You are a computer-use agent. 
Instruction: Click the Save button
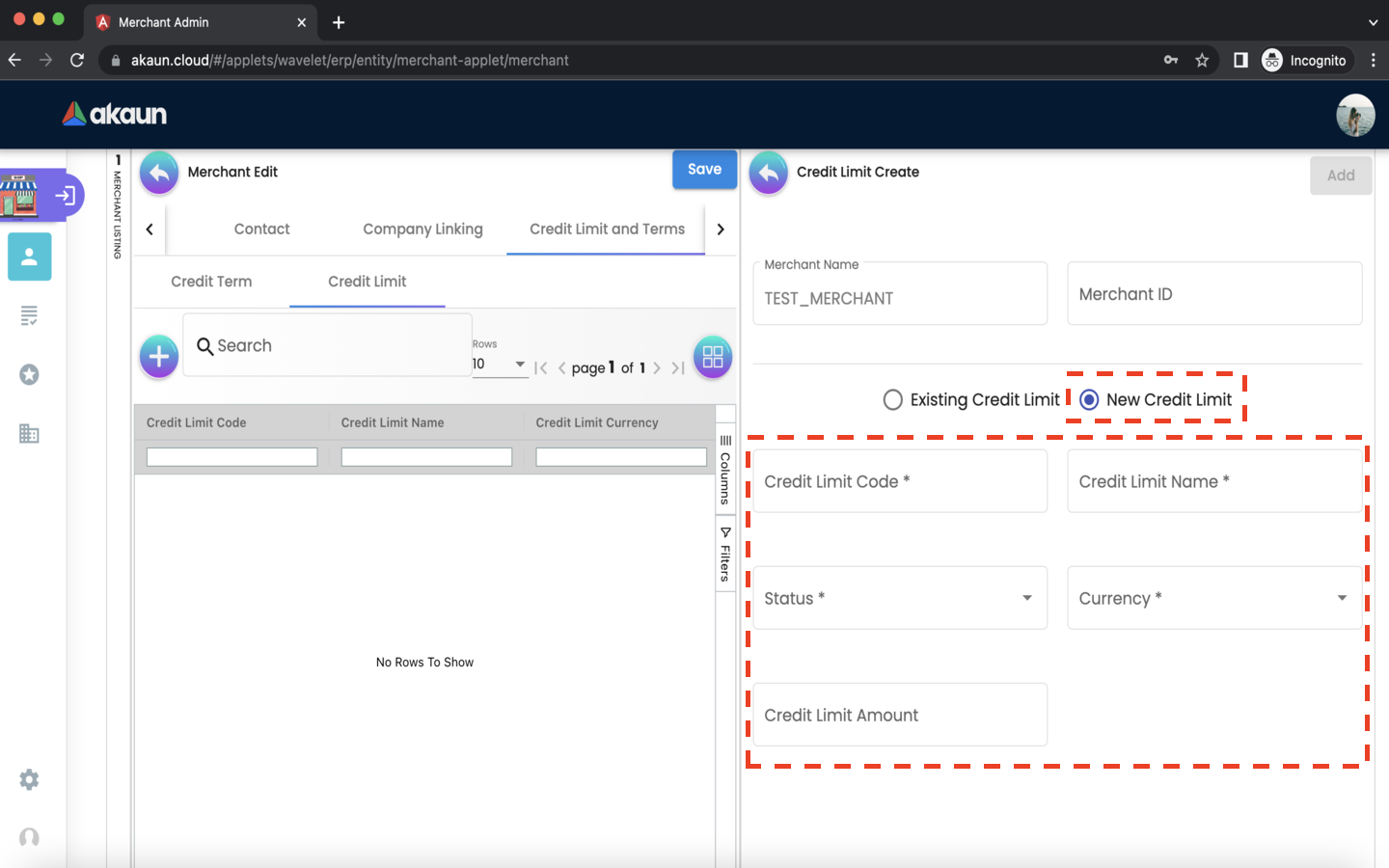click(x=704, y=170)
